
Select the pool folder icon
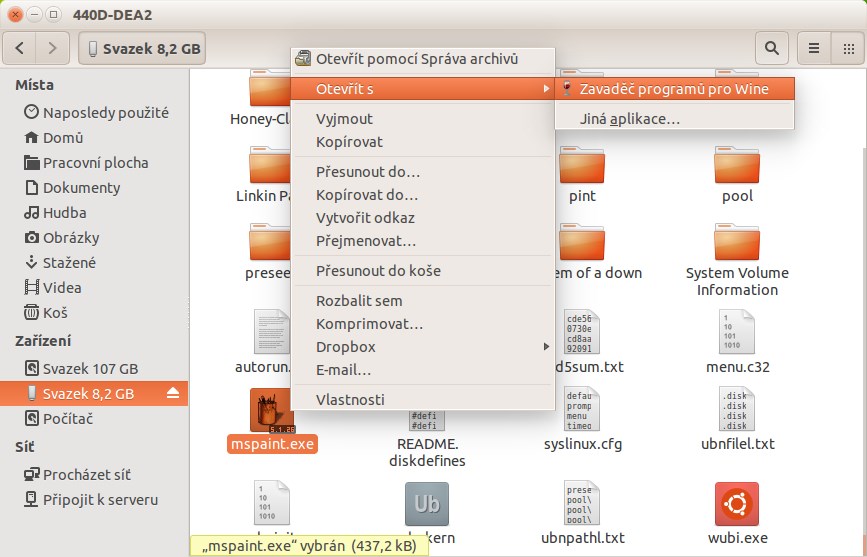click(737, 165)
